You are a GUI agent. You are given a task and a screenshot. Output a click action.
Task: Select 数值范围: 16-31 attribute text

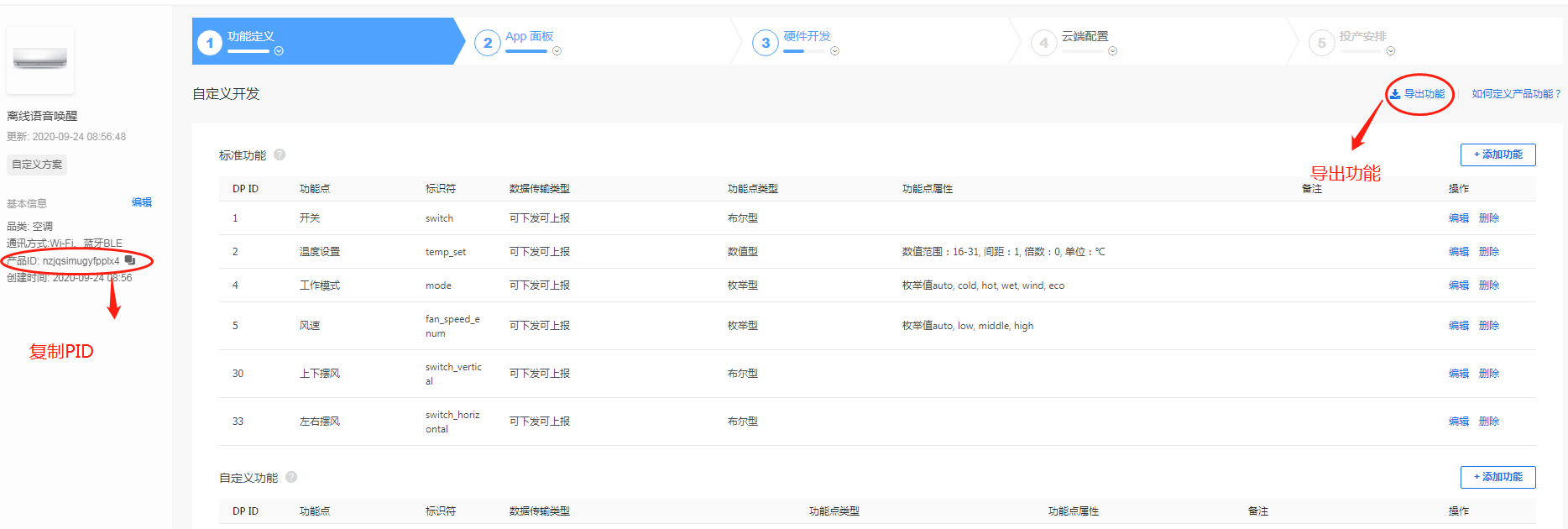click(x=1004, y=252)
